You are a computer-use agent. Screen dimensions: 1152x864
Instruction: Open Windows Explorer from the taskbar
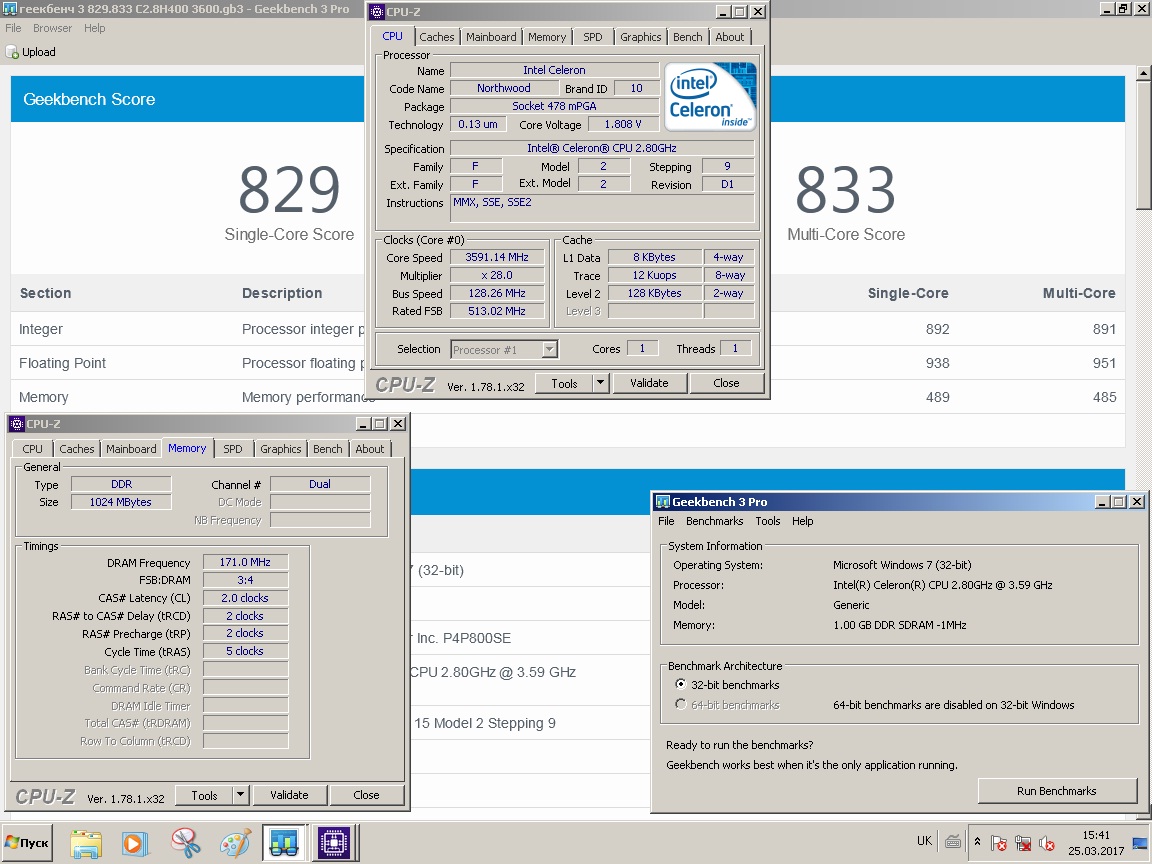[86, 843]
